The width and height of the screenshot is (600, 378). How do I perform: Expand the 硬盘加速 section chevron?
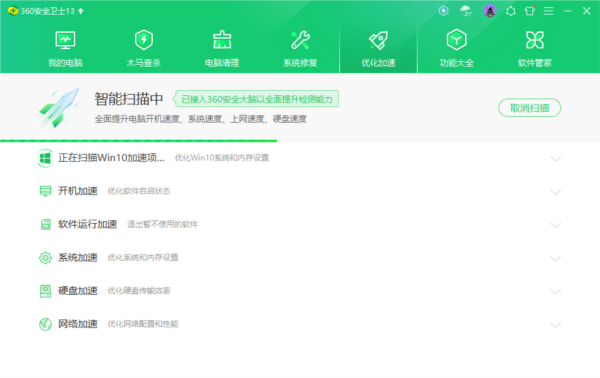pos(555,292)
